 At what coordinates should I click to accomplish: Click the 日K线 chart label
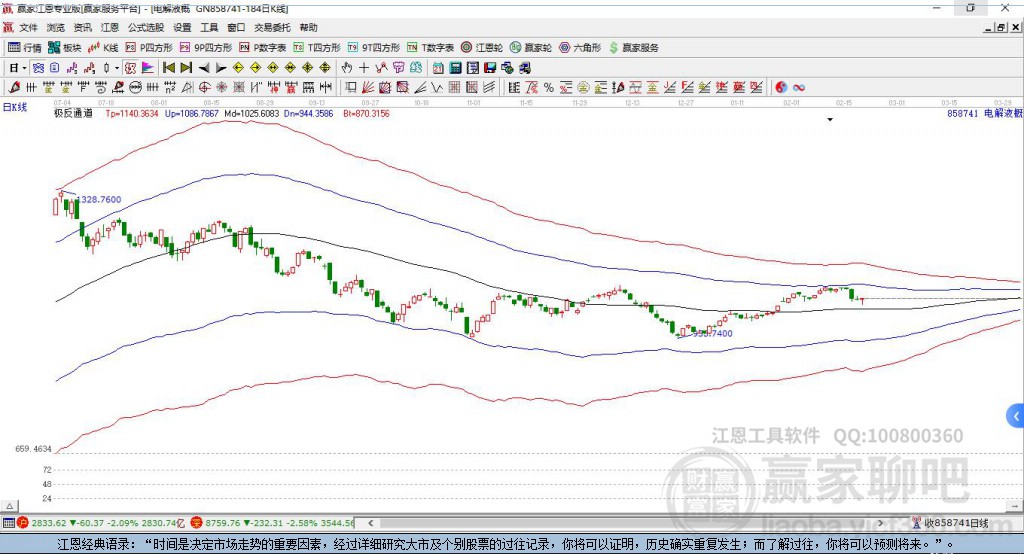tap(15, 107)
